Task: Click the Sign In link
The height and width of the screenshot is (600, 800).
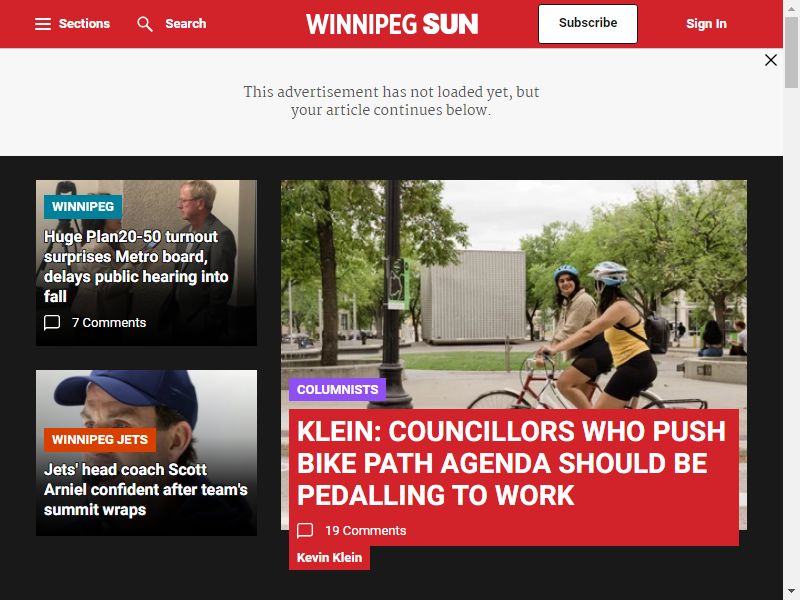Action: point(706,24)
